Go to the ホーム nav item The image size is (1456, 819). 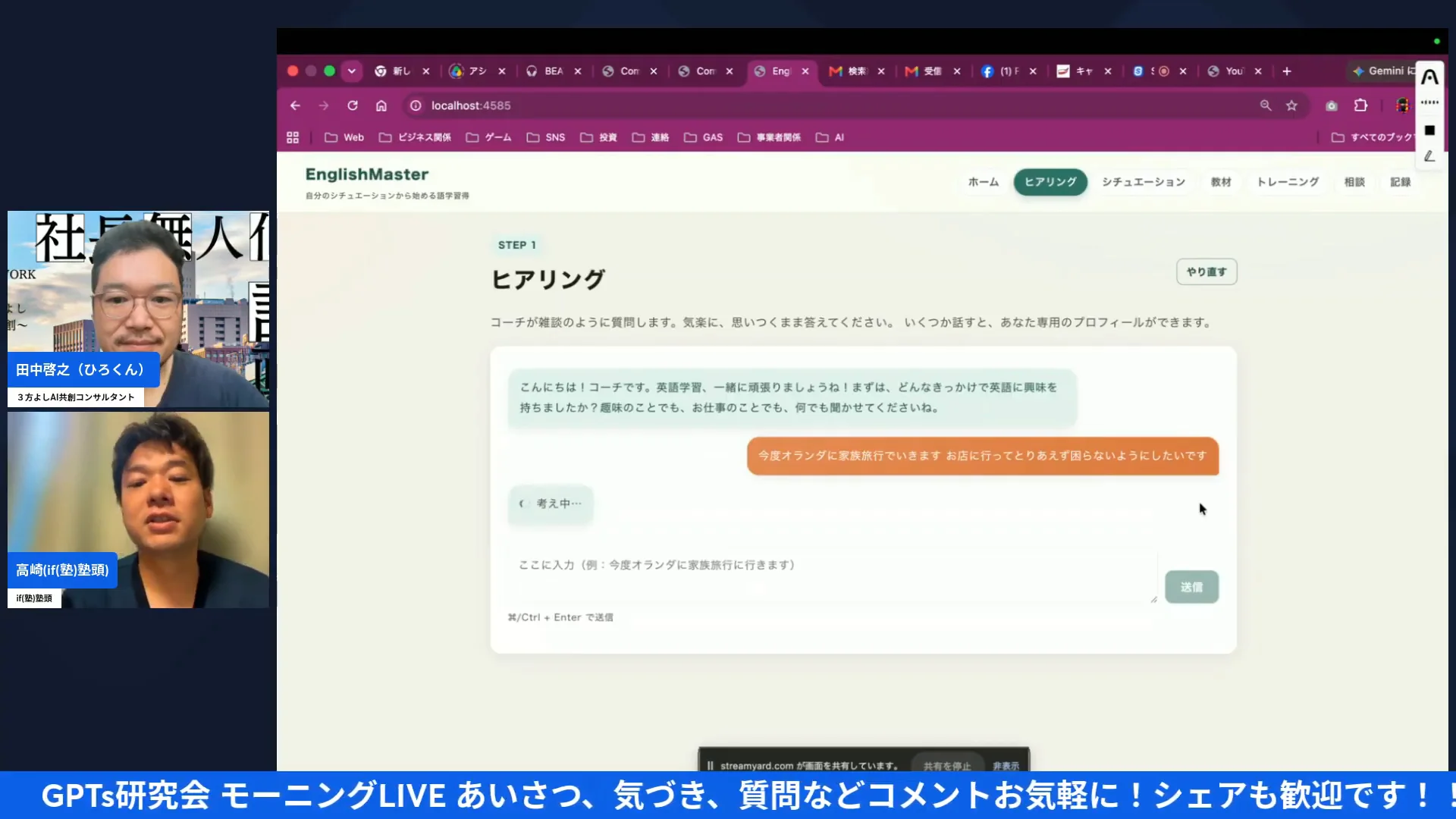[984, 182]
